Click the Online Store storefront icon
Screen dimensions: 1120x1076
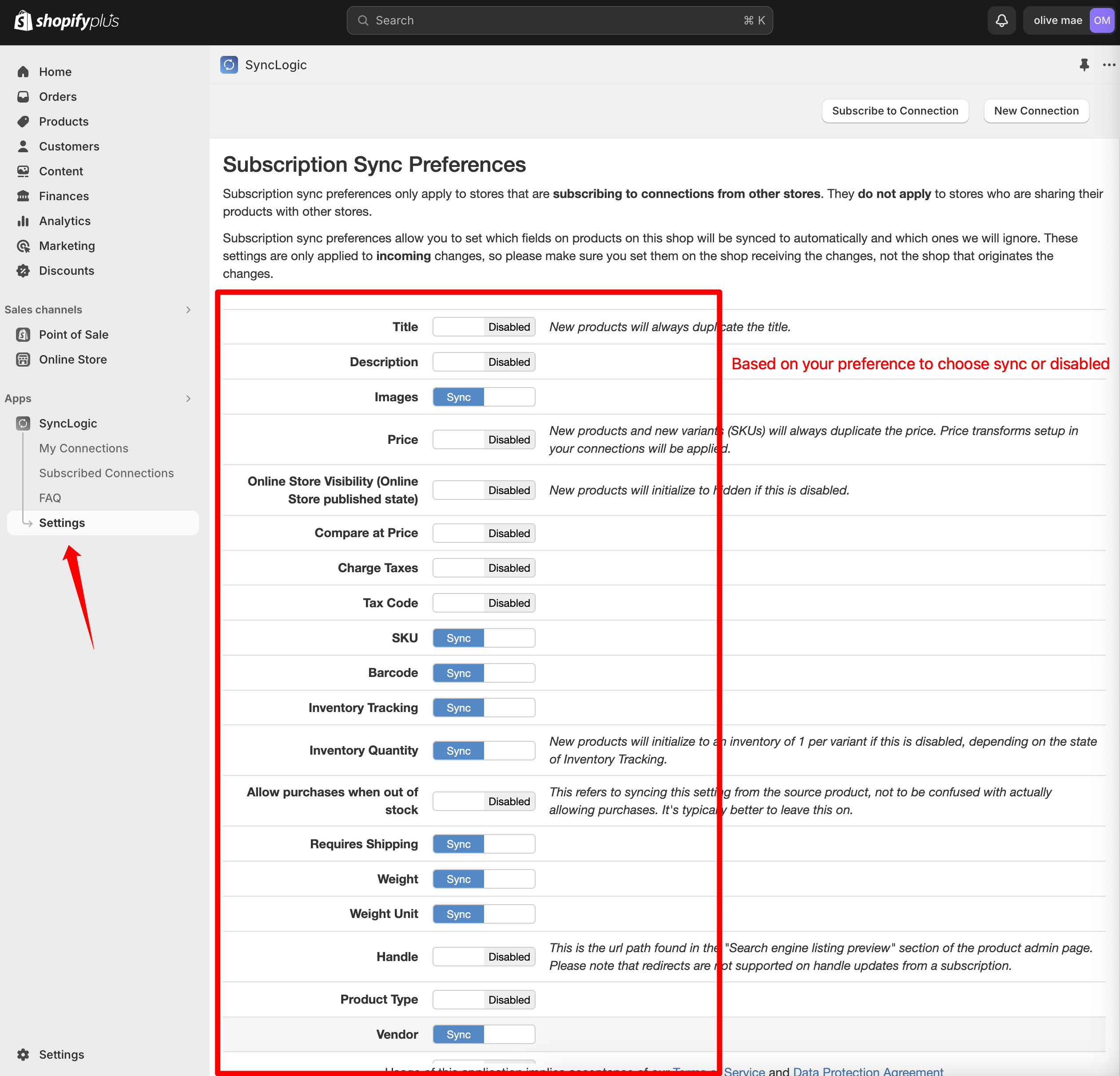[23, 359]
